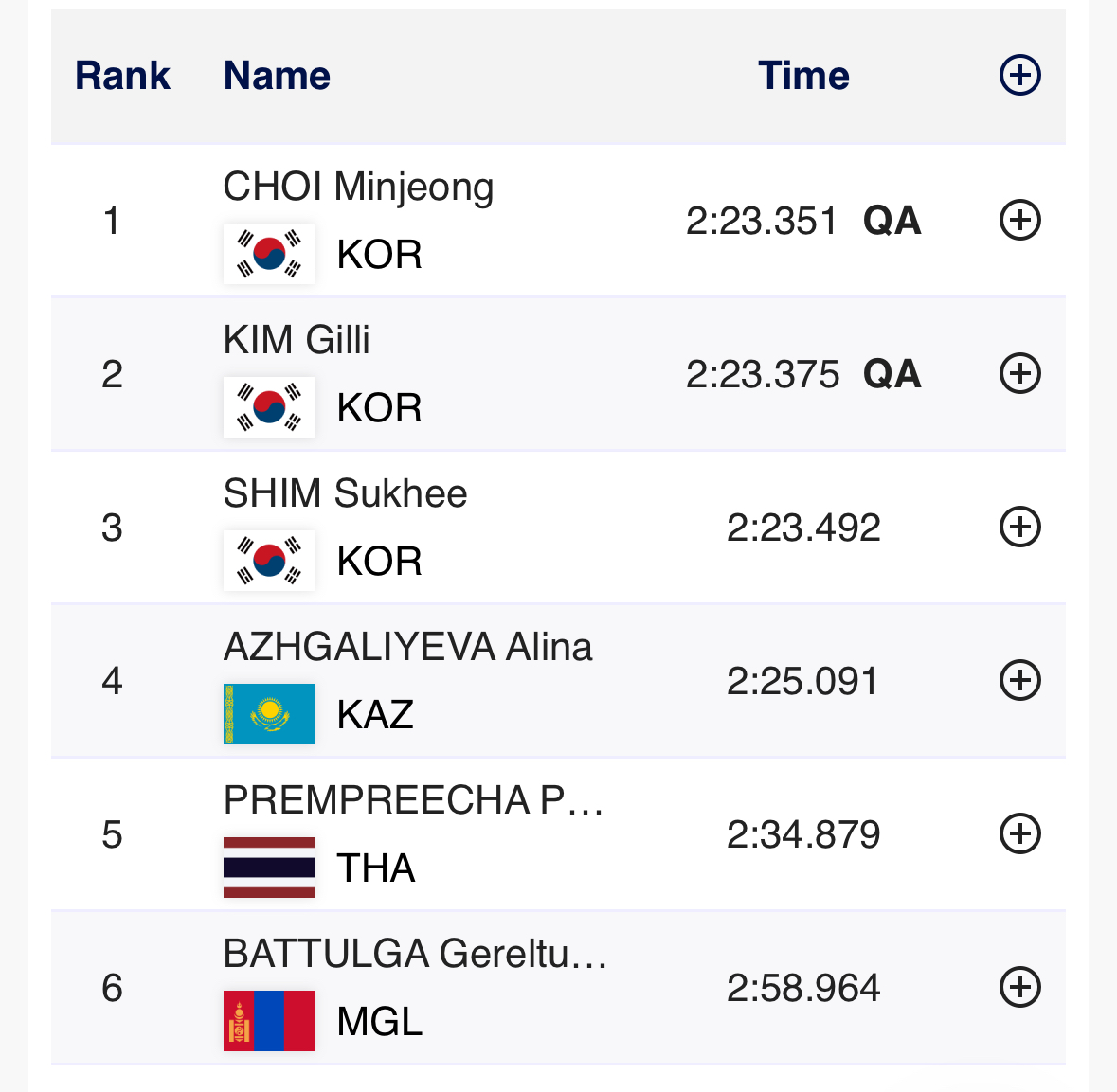1117x1092 pixels.
Task: Click the South Korea flag beside SHIM Sukhee
Action: click(x=269, y=561)
